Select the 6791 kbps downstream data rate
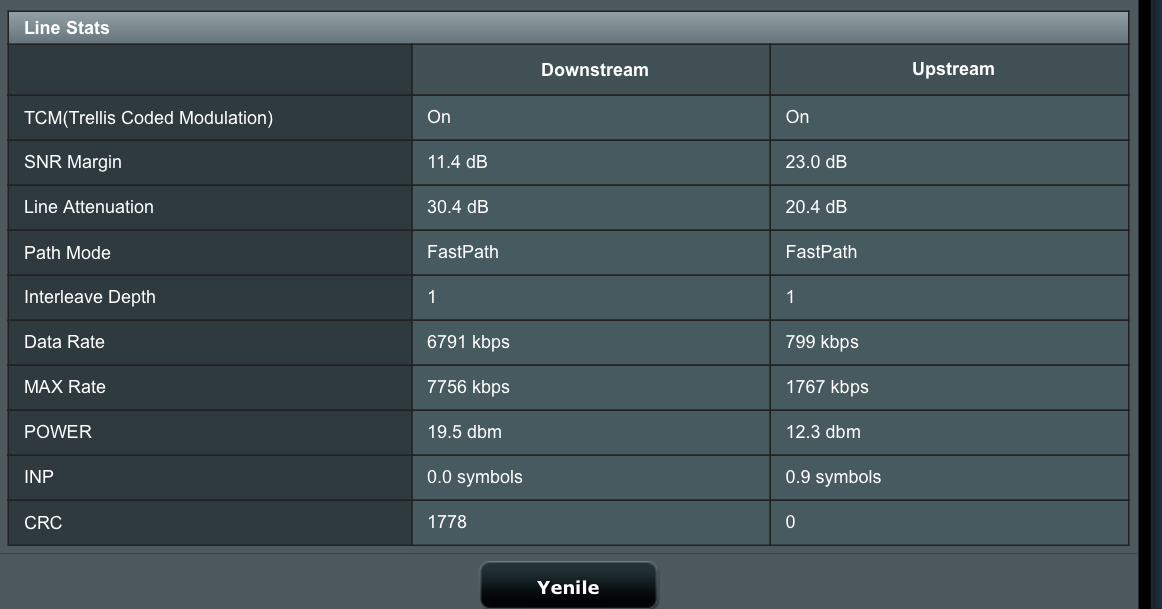The height and width of the screenshot is (609, 1162). 468,342
